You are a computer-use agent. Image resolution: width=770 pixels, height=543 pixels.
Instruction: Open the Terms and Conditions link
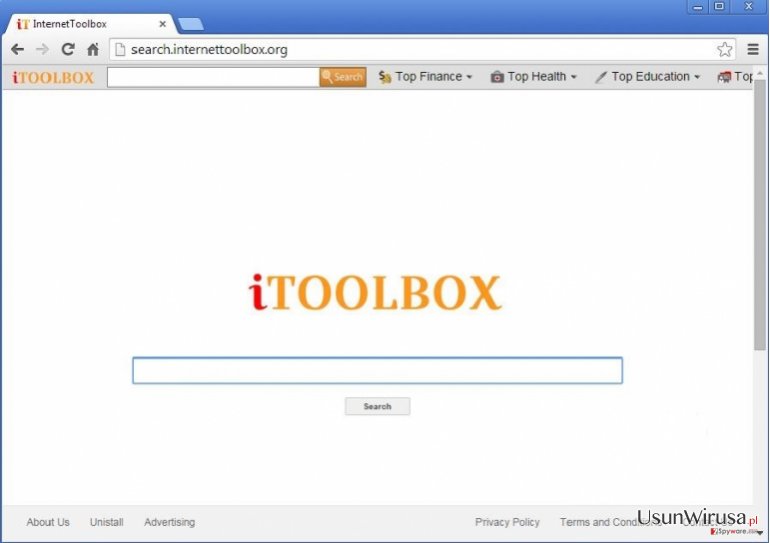click(x=610, y=522)
